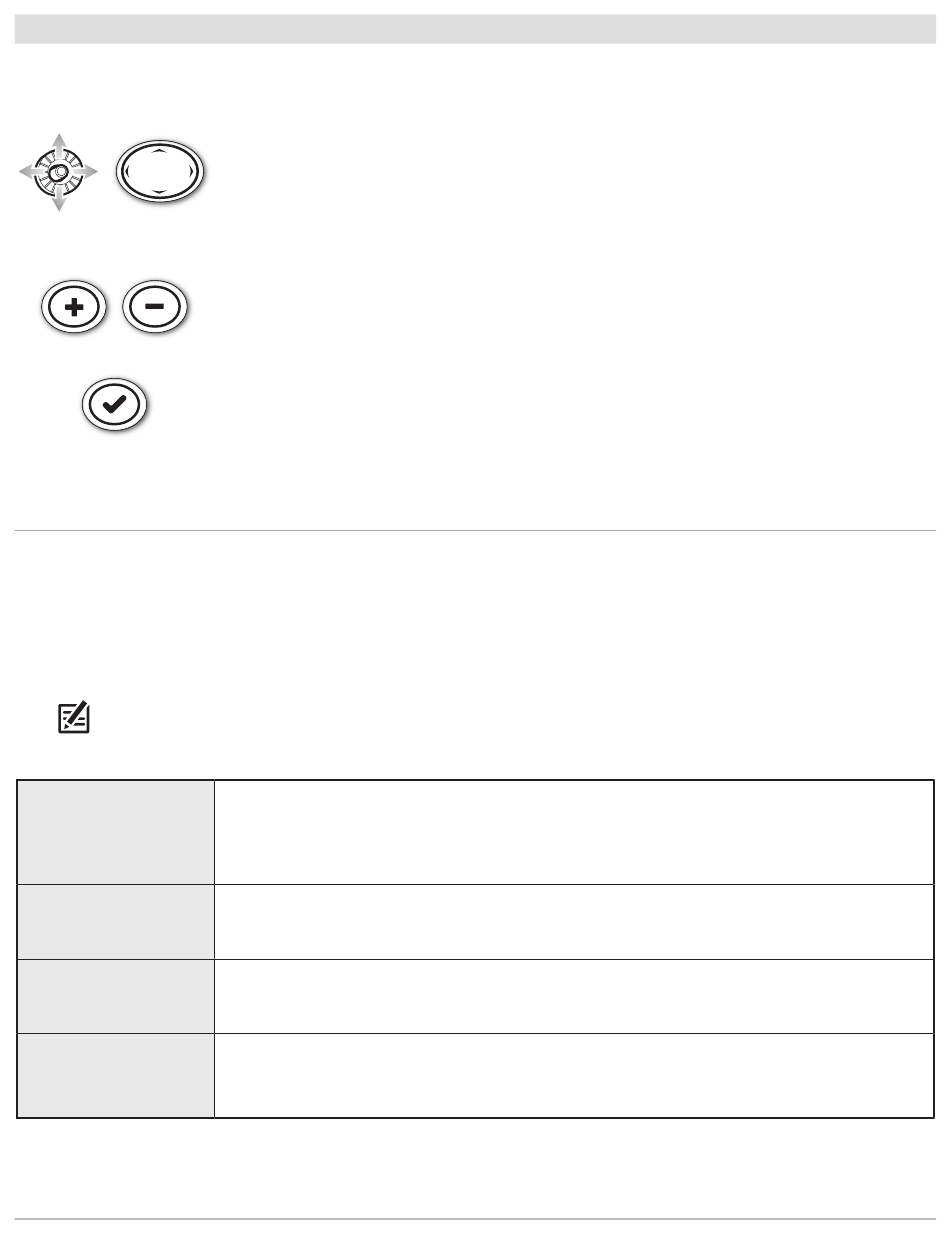
Task: Click the white cell in the table's last row
Action: click(574, 1075)
